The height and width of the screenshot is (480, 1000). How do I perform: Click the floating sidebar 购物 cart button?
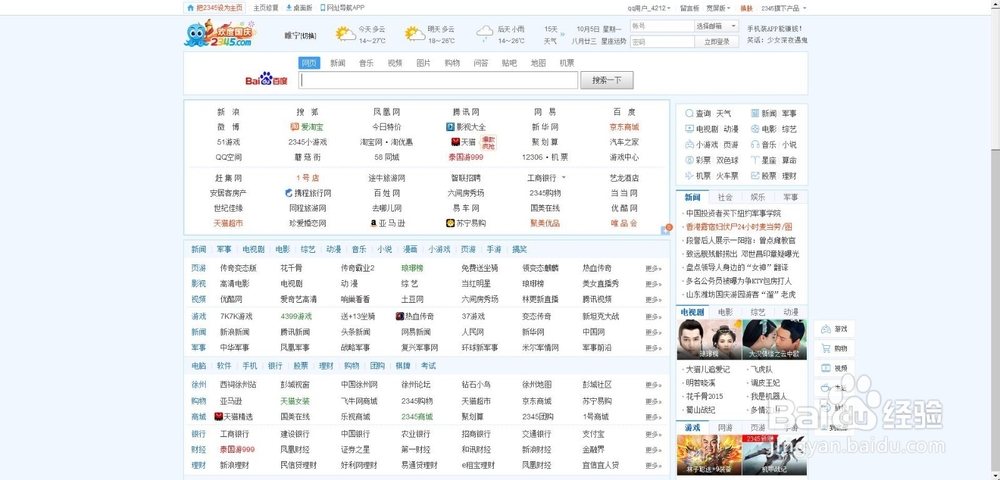[834, 349]
